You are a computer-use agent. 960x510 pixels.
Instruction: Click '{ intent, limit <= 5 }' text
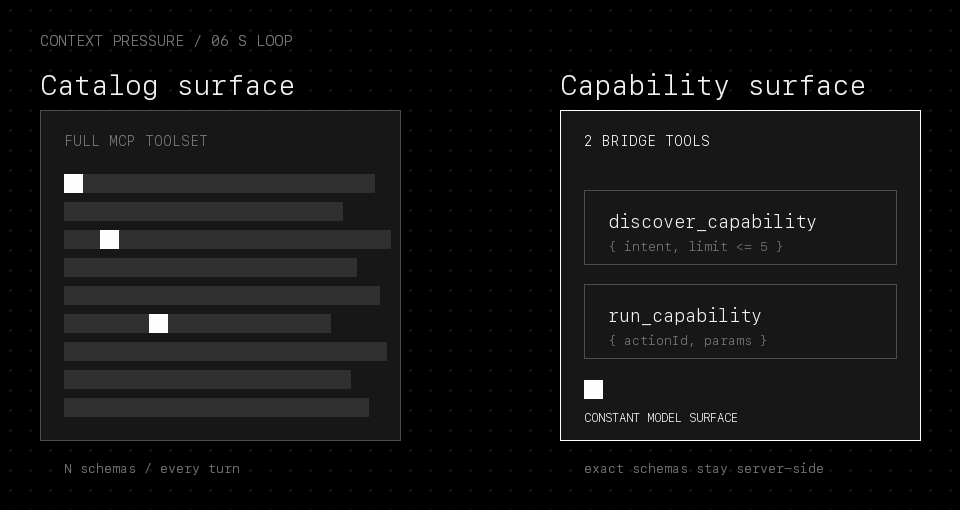[x=696, y=247]
